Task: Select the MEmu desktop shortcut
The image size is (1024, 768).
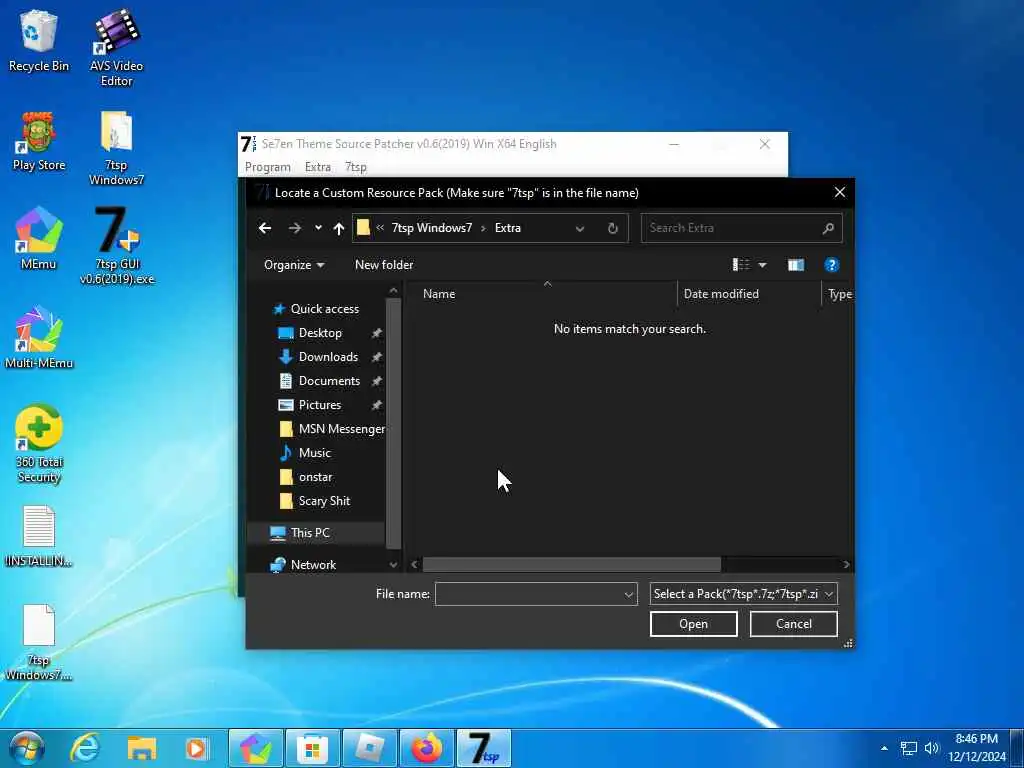Action: point(39,238)
